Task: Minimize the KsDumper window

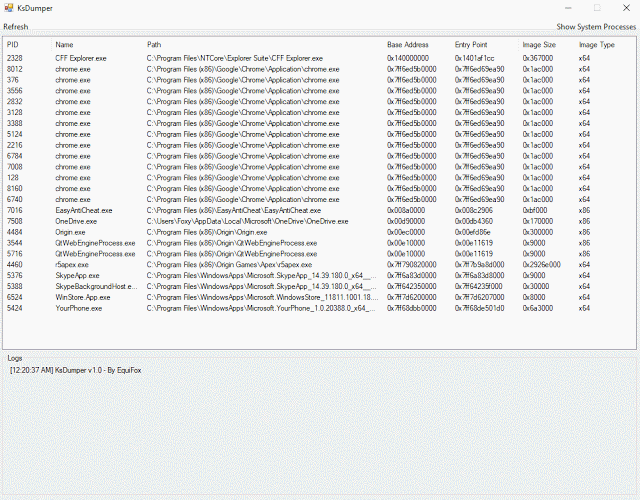Action: click(x=568, y=8)
